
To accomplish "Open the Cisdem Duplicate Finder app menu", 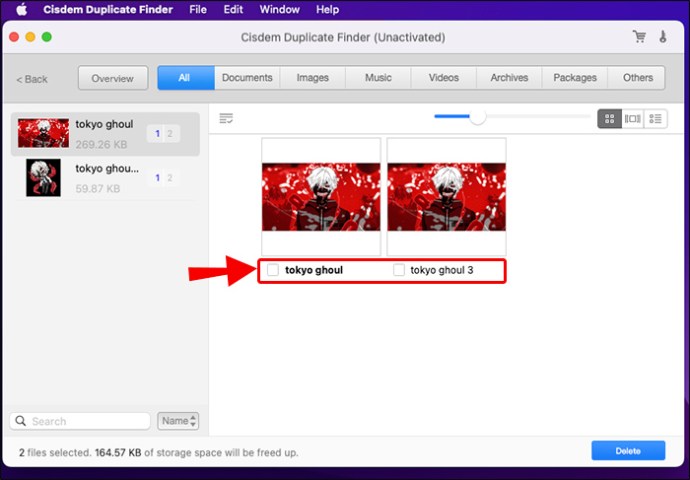I will pos(108,9).
